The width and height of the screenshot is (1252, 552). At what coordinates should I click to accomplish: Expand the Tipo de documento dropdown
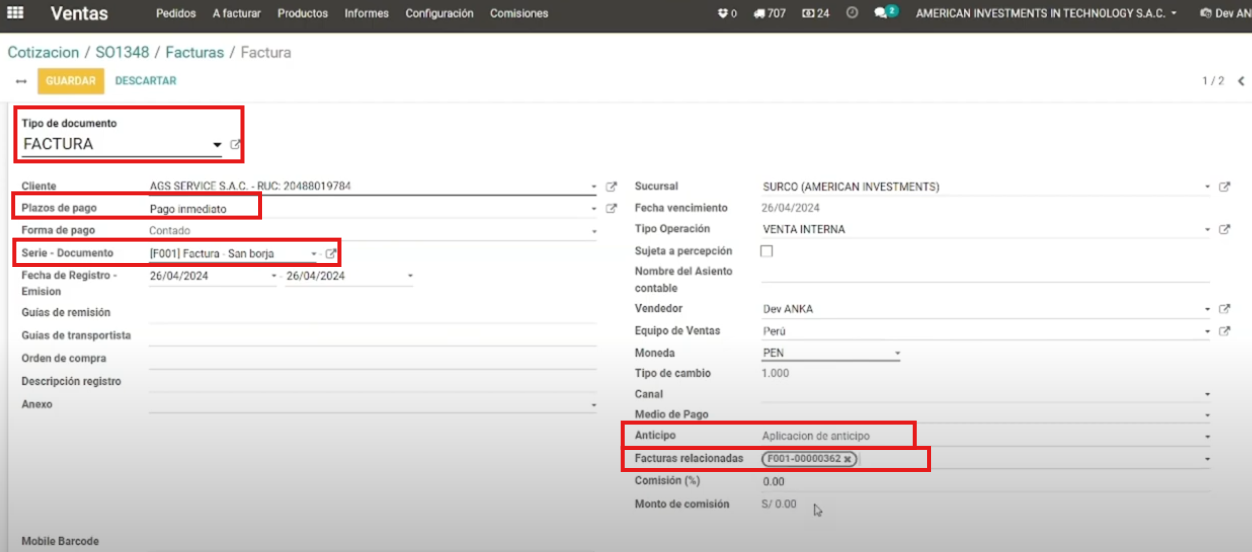[x=217, y=145]
